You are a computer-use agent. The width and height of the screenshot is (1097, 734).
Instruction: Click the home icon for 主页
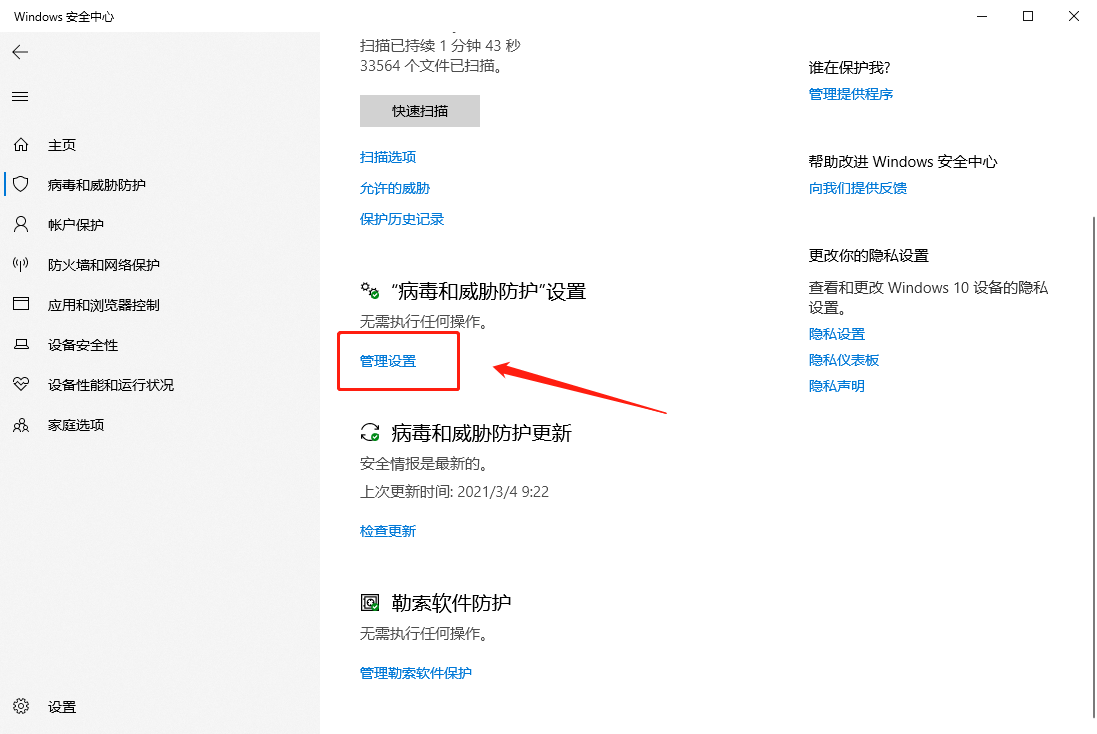coord(21,145)
